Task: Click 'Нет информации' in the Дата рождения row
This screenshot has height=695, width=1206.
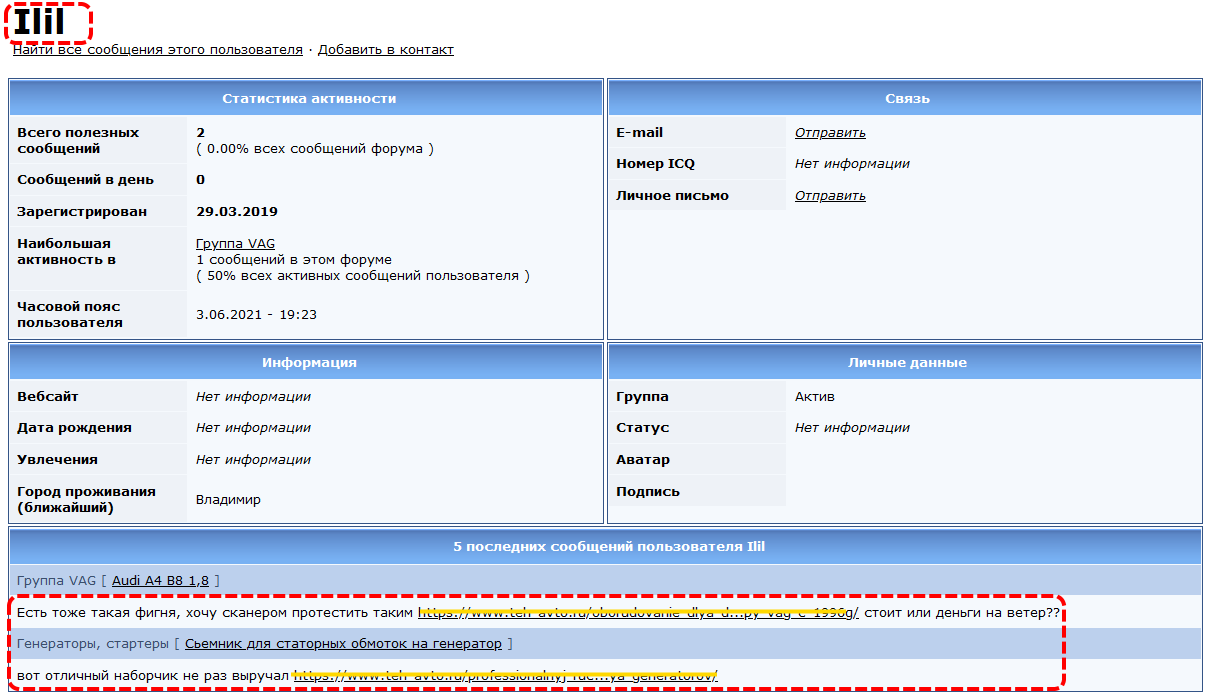Action: (253, 427)
